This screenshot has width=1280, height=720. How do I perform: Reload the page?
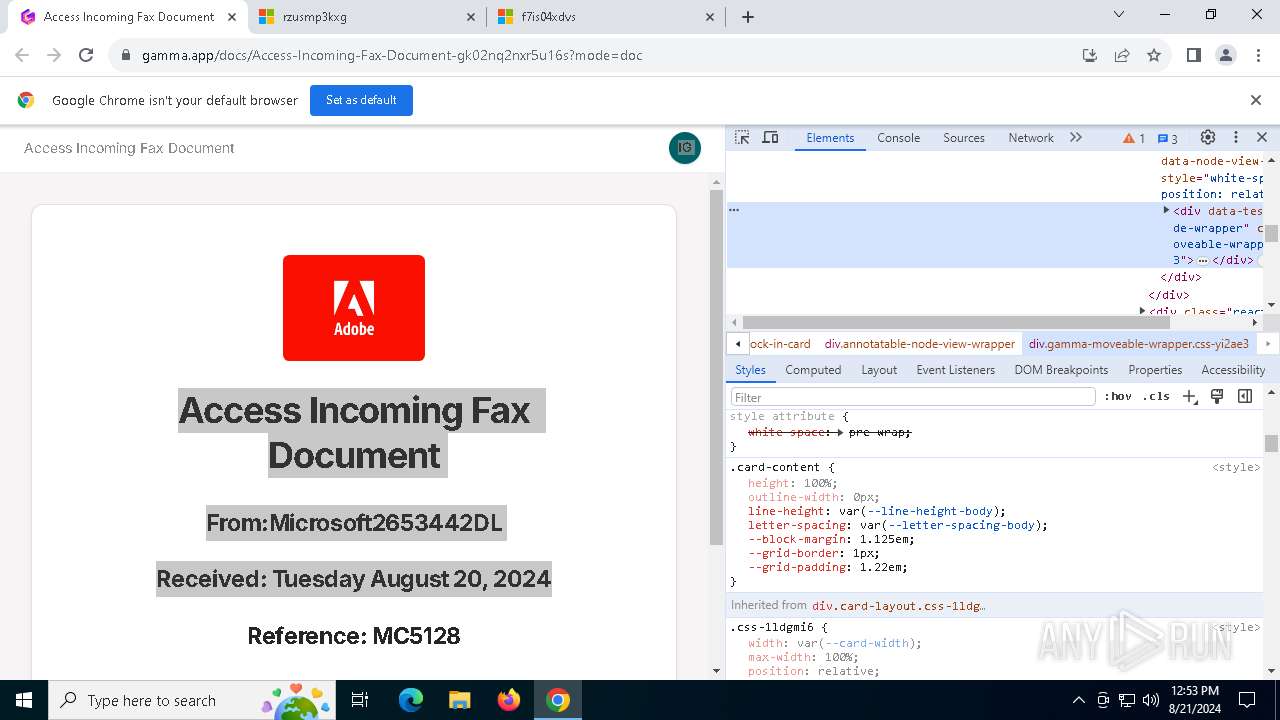pyautogui.click(x=86, y=55)
